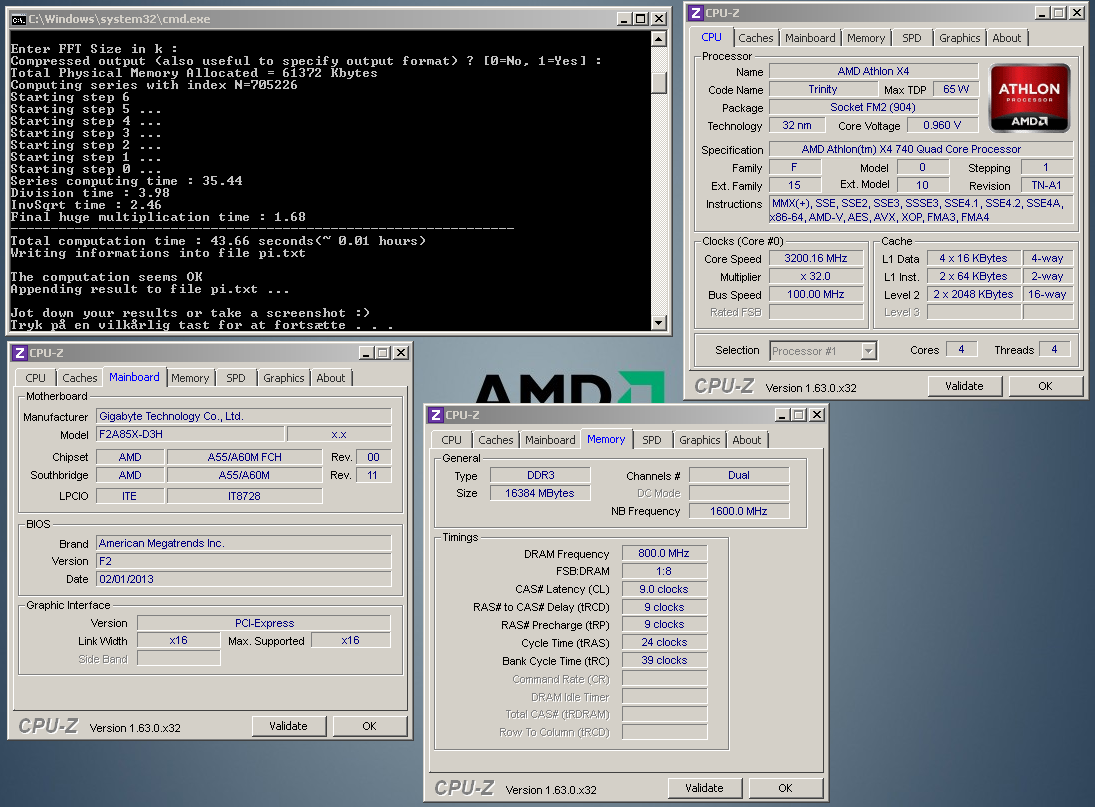
Task: Click OK in the CPU window
Action: click(x=1045, y=386)
